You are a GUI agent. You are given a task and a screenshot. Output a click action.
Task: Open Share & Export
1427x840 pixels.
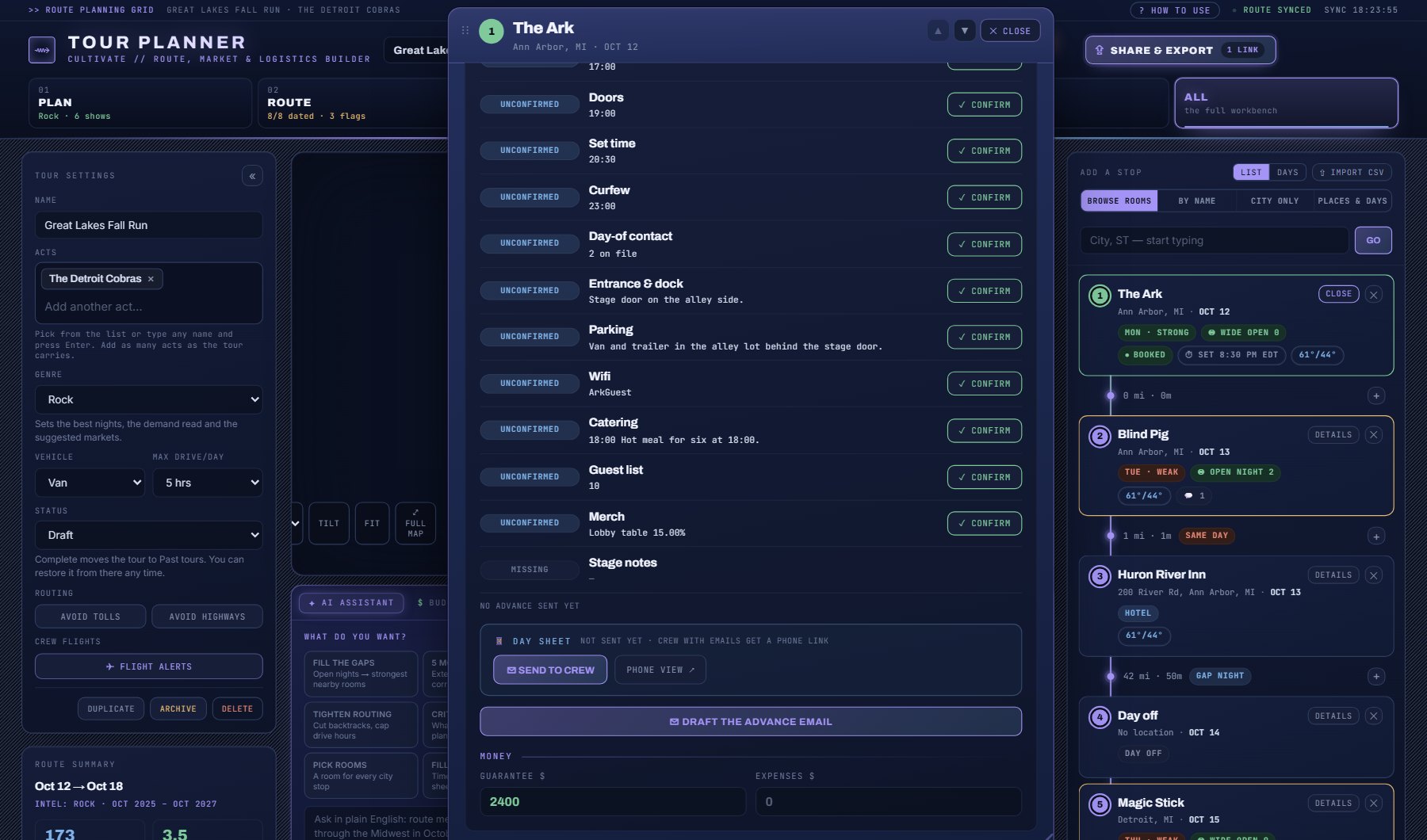pyautogui.click(x=1180, y=50)
